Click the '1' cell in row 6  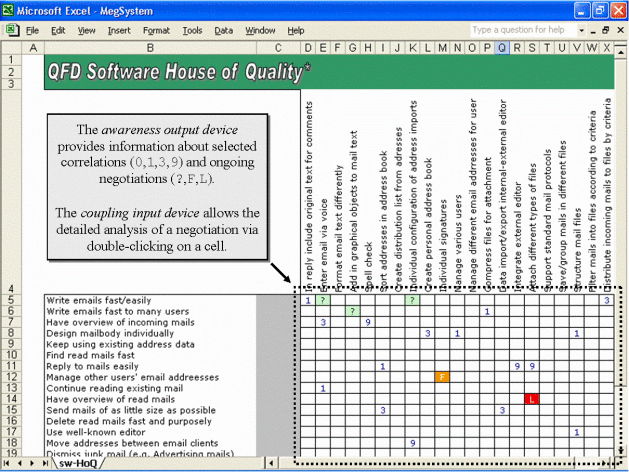coord(487,311)
